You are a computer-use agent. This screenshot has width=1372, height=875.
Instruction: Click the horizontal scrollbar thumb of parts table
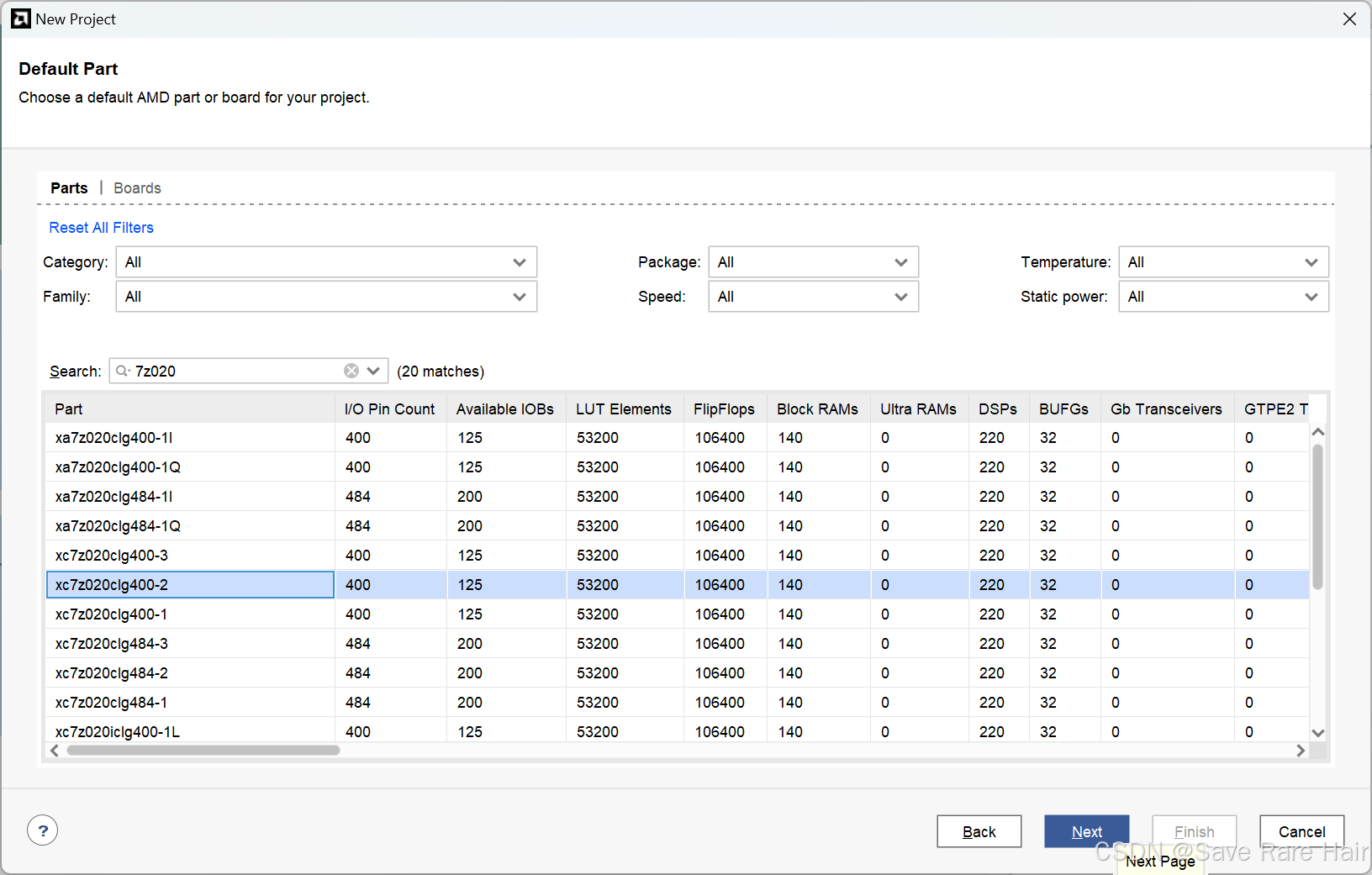203,751
